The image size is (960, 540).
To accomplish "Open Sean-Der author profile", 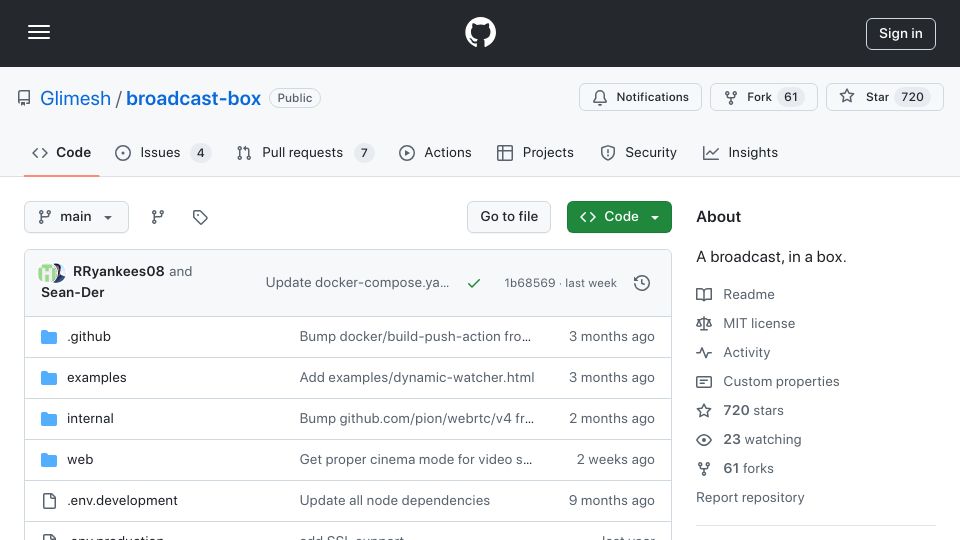I will click(x=72, y=292).
